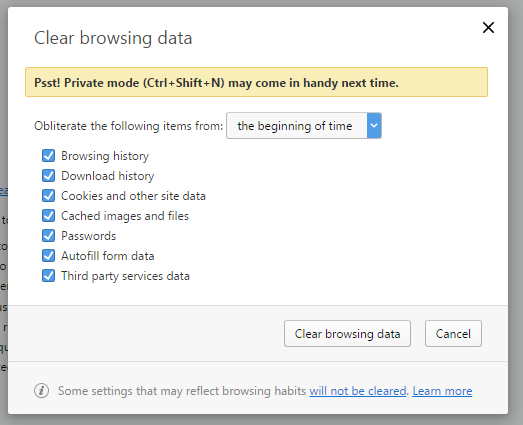Toggle the Cookies and other site data checkbox
Screen dimensions: 523x425
pos(48,195)
